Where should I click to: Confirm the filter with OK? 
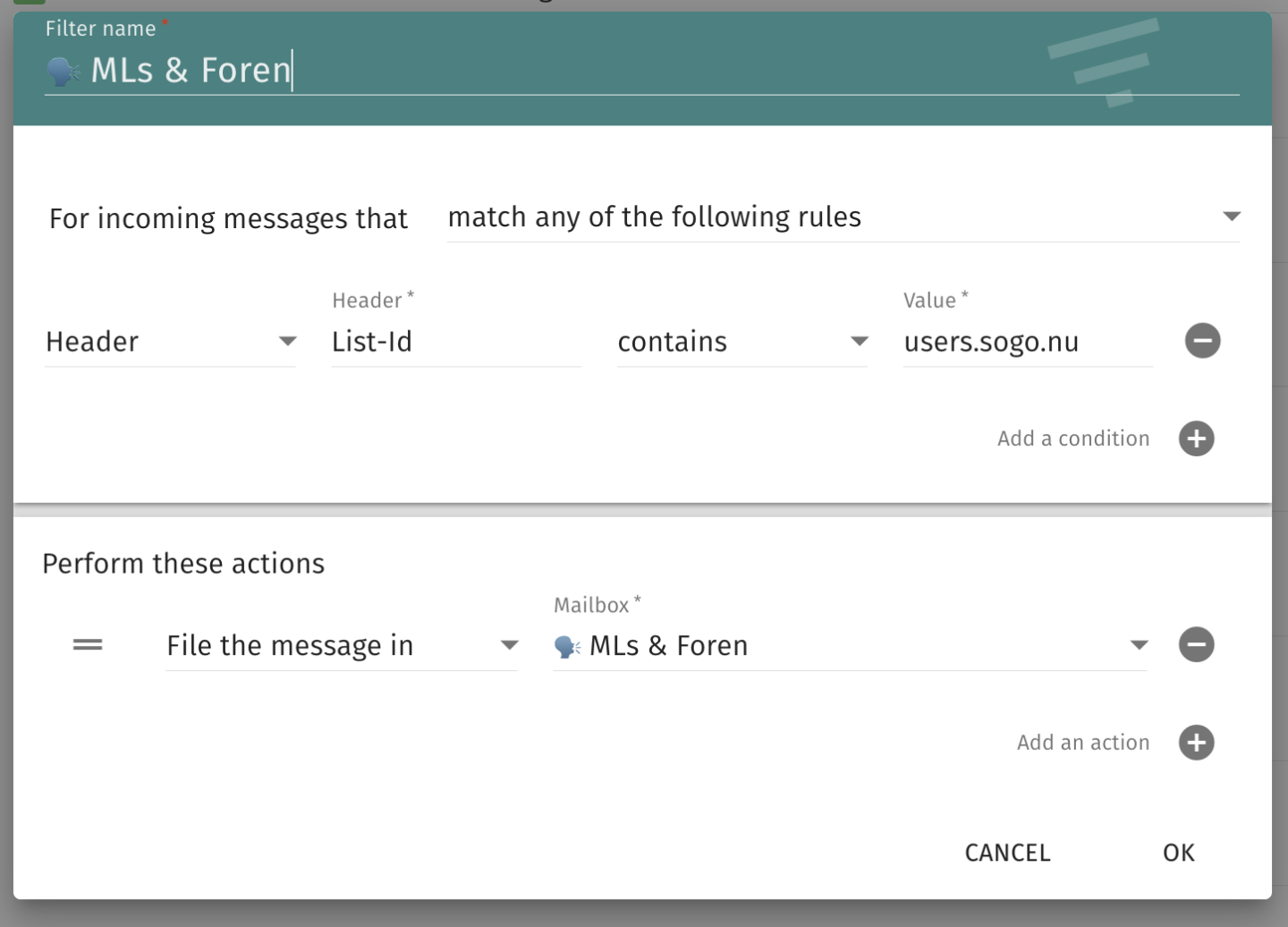[x=1178, y=853]
